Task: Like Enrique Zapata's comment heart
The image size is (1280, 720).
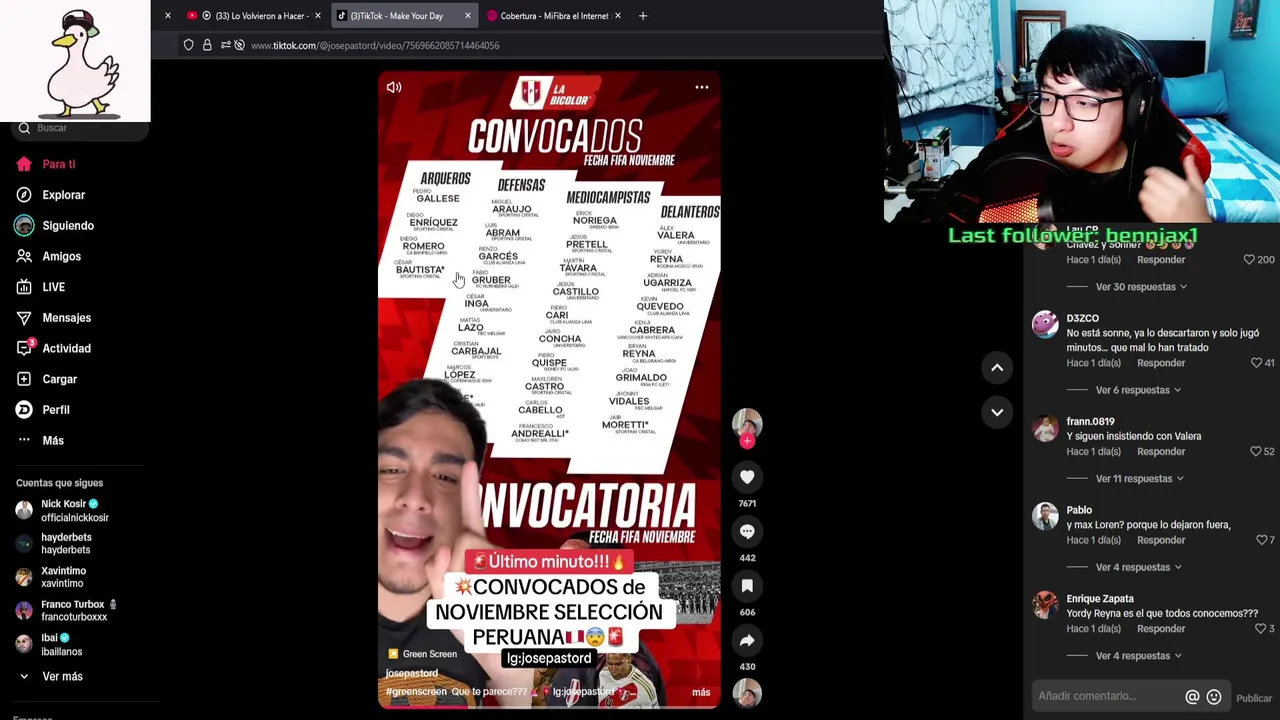Action: [x=1261, y=629]
